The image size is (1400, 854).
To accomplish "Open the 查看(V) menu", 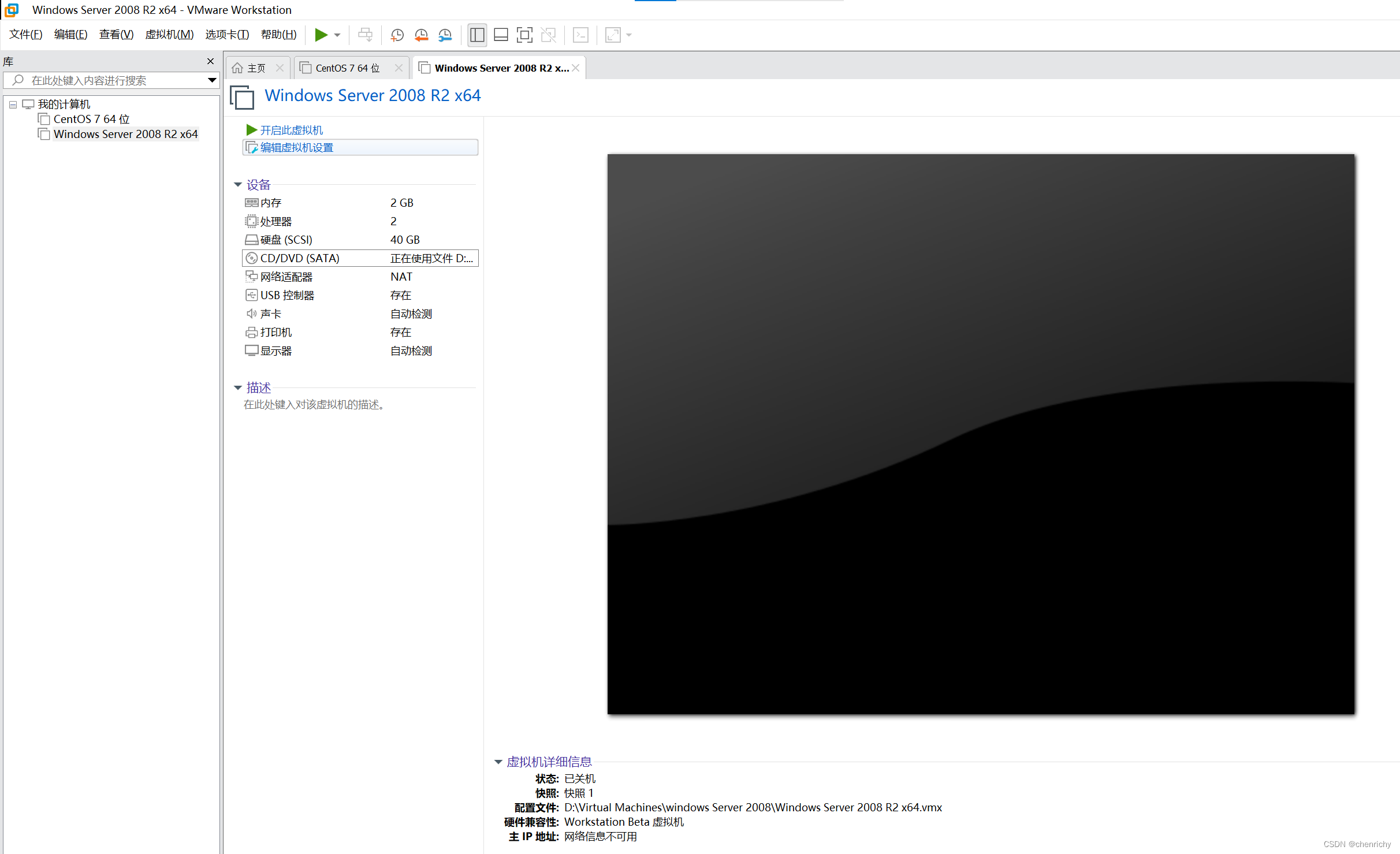I will tap(116, 35).
